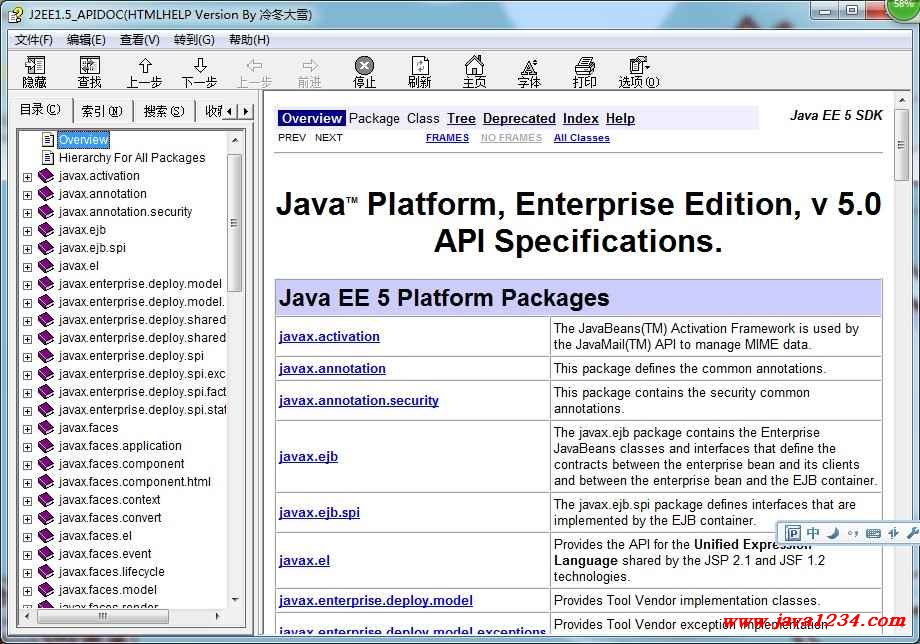Select the javax.faces.el tree item
920x644 pixels.
click(95, 535)
